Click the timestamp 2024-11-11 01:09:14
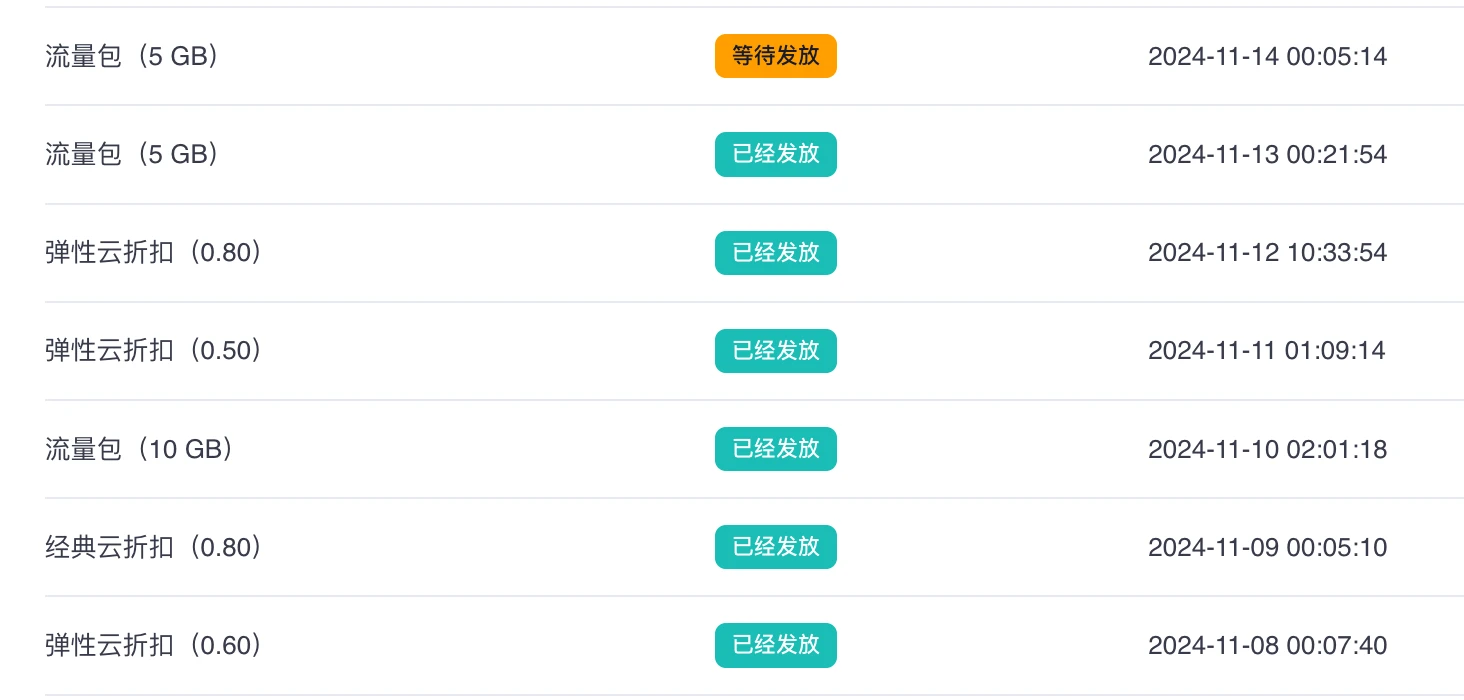1464x700 pixels. (x=1267, y=351)
